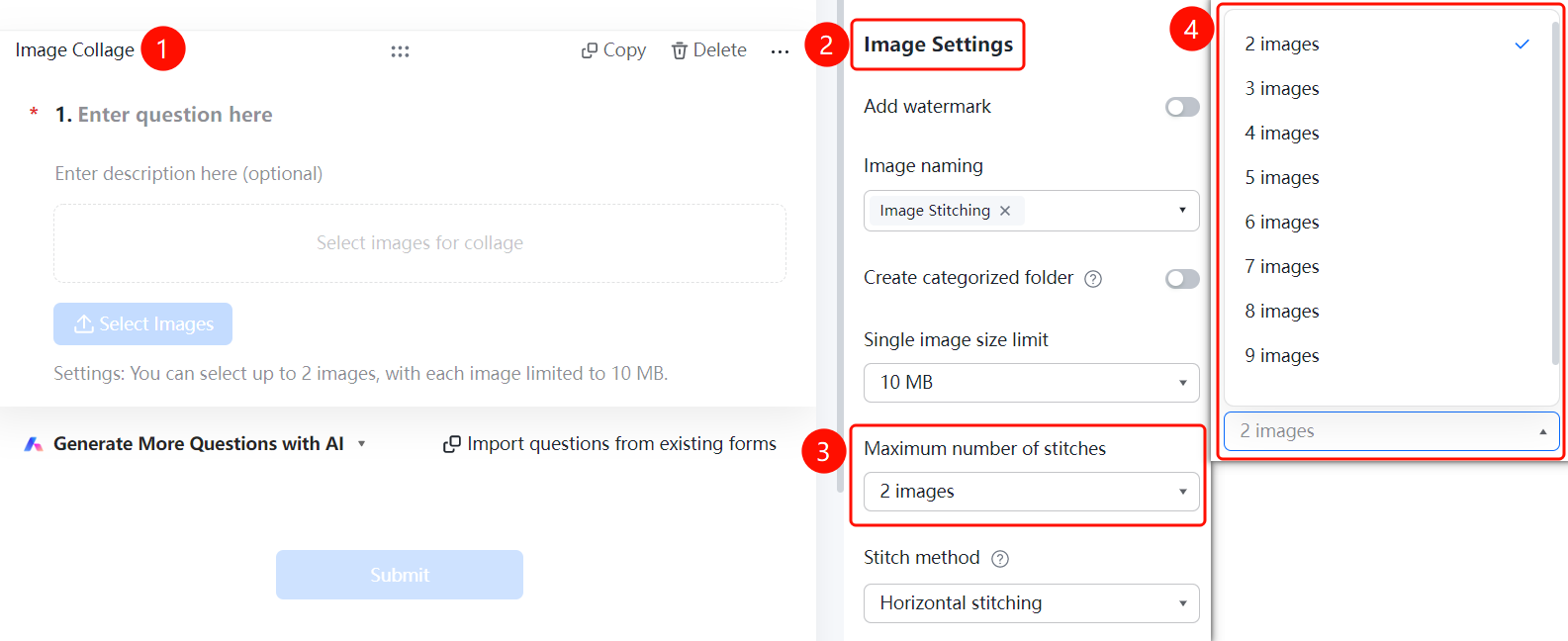Select 2 images option in list
This screenshot has height=641, width=1568.
click(1388, 45)
